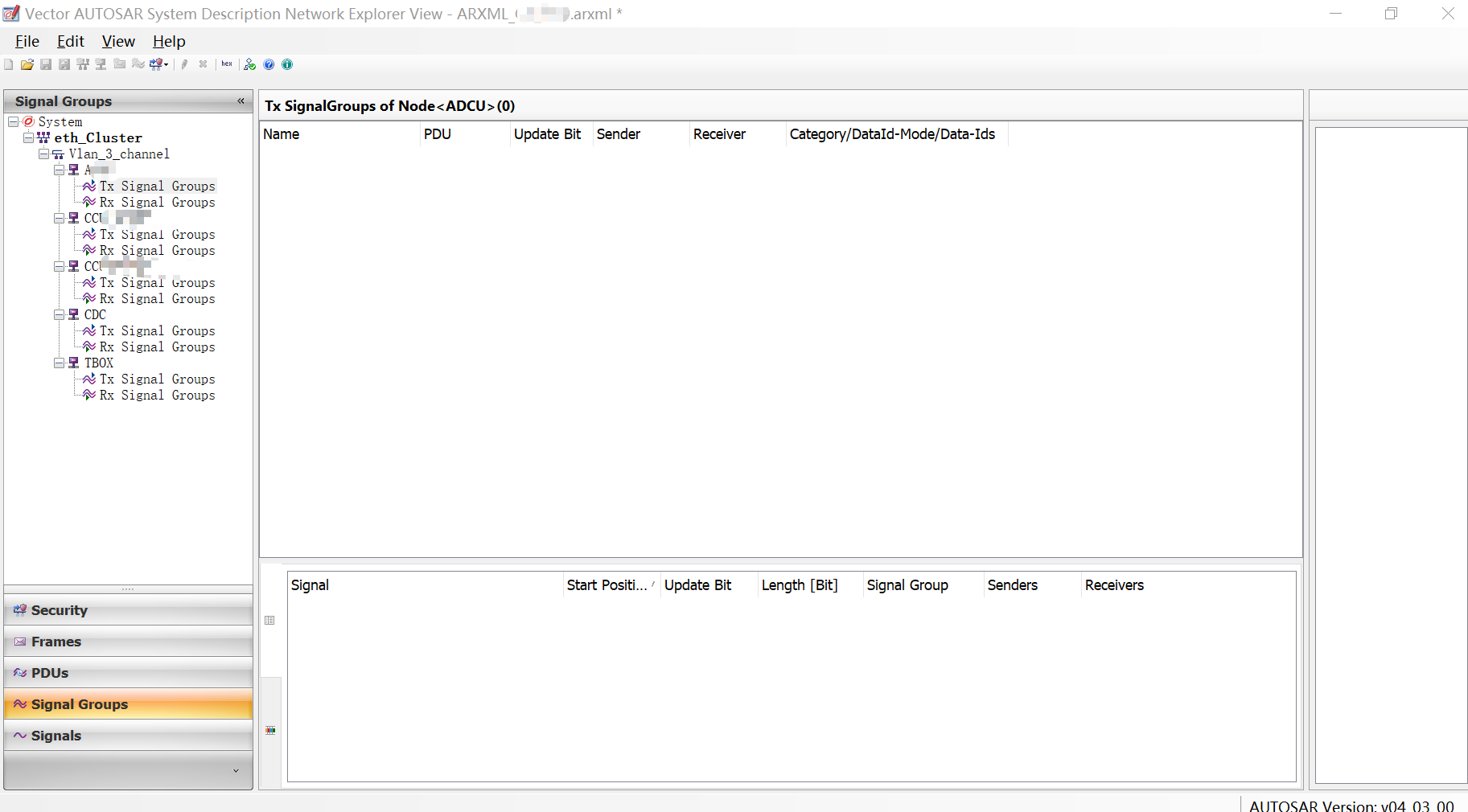Click the eth_Cluster network icon
Viewport: 1468px width, 812px height.
coord(43,137)
